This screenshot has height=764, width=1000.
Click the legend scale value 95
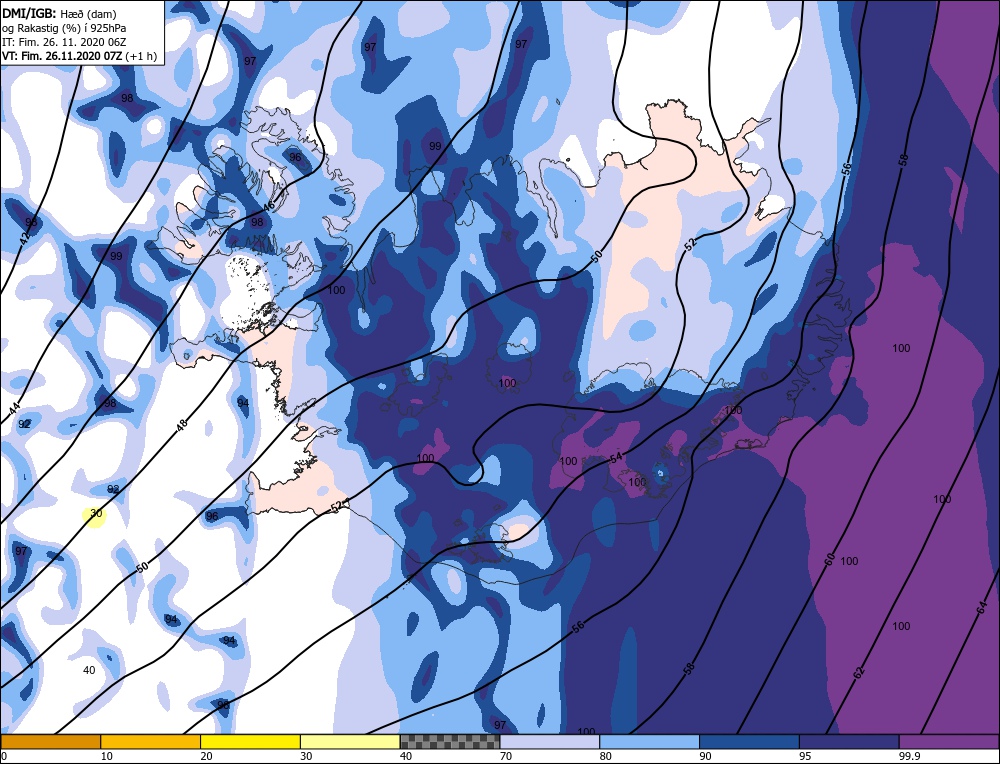pyautogui.click(x=805, y=756)
